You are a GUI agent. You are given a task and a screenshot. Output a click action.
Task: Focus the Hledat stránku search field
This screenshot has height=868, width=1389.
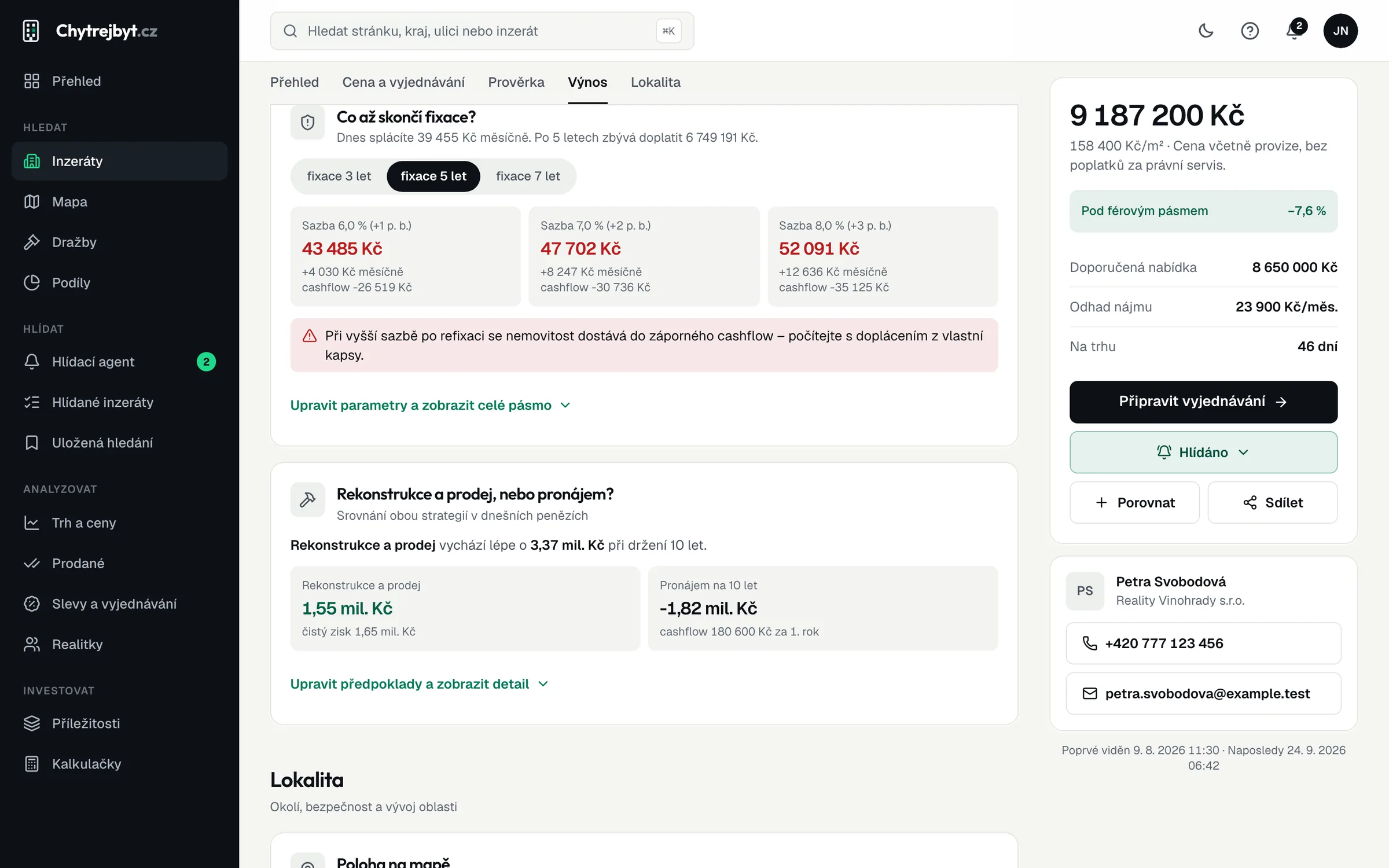pyautogui.click(x=482, y=31)
